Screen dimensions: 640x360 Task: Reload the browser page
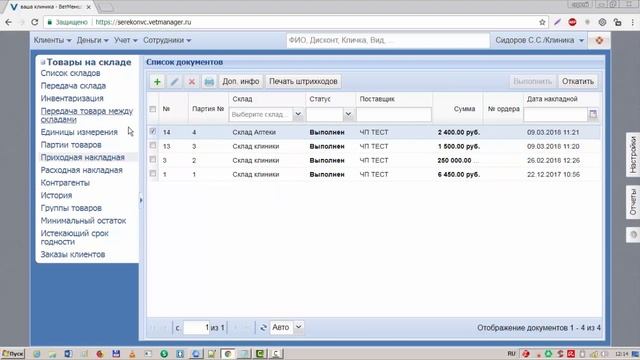35,22
